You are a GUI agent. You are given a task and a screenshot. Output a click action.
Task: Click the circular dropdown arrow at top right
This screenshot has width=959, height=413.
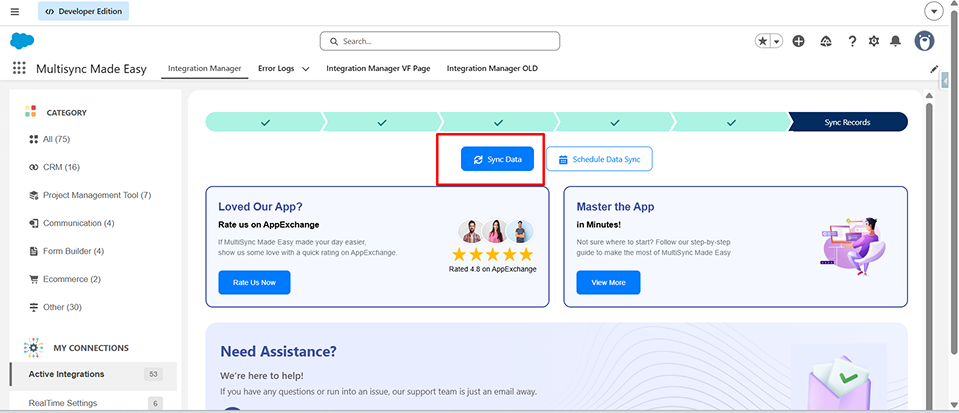click(x=933, y=11)
